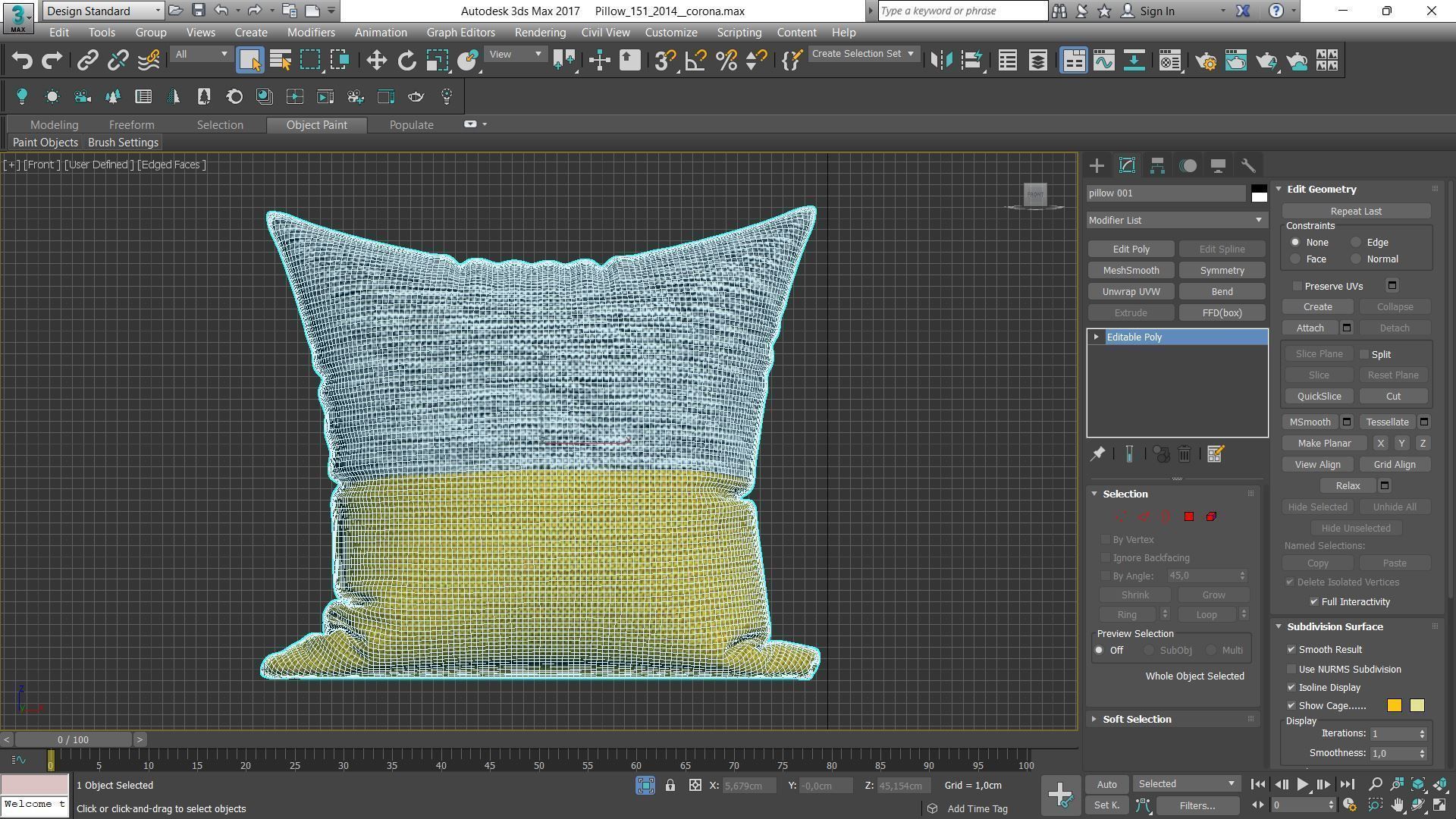Click MeshSmooth modifier button
The width and height of the screenshot is (1456, 819).
click(x=1131, y=271)
